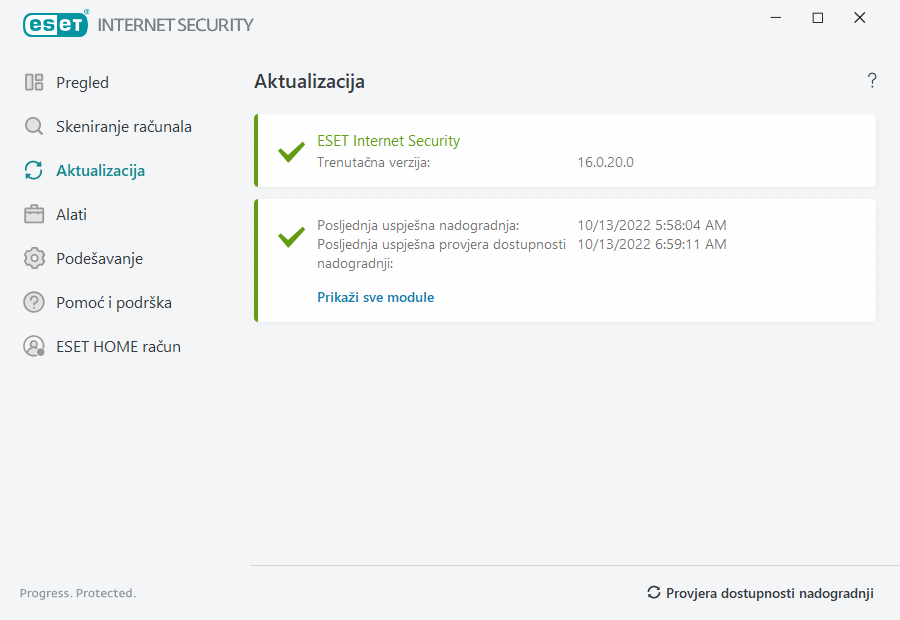Select Podešavanje in the sidebar

(x=99, y=259)
